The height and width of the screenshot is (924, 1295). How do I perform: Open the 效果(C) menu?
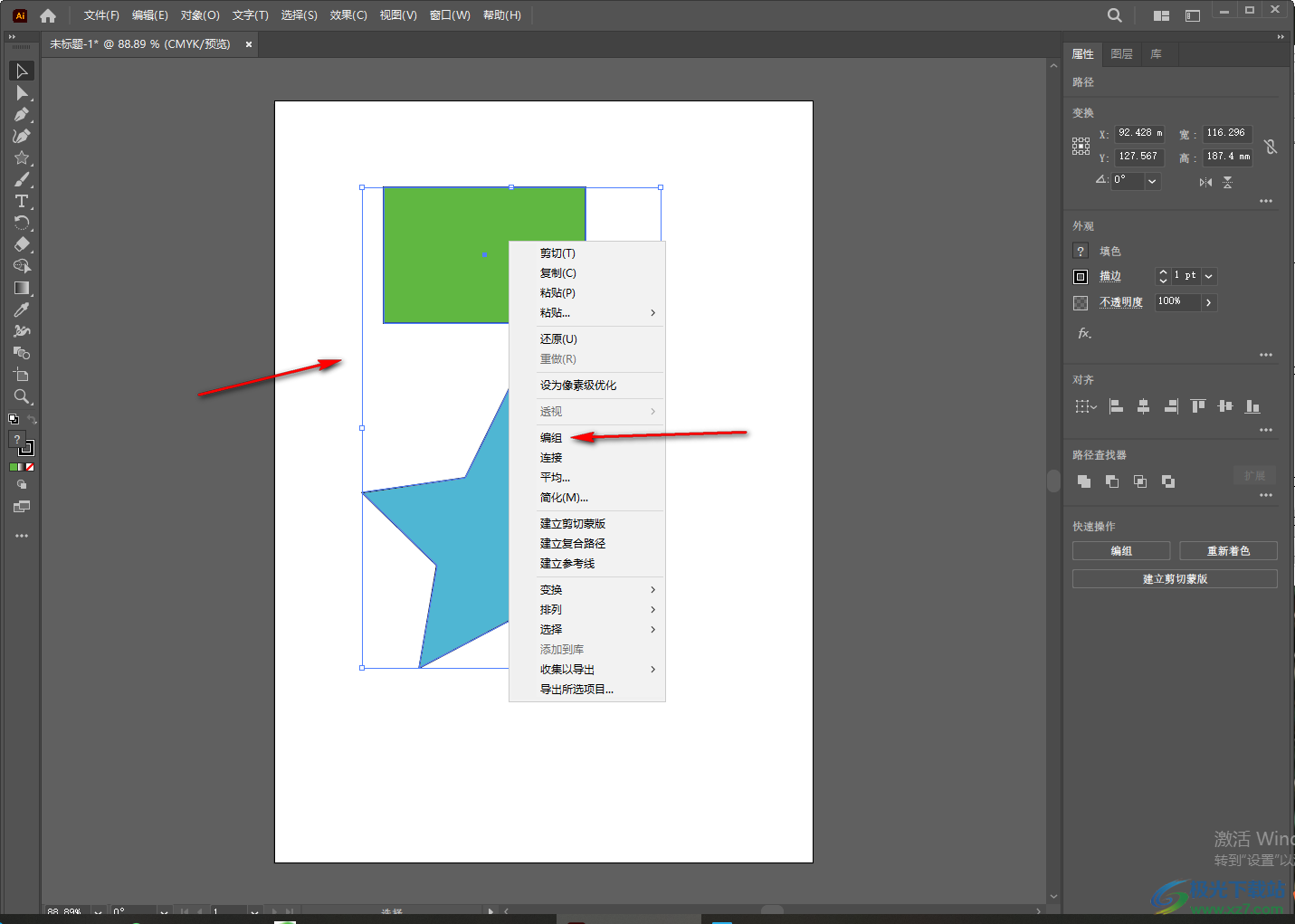(x=348, y=15)
